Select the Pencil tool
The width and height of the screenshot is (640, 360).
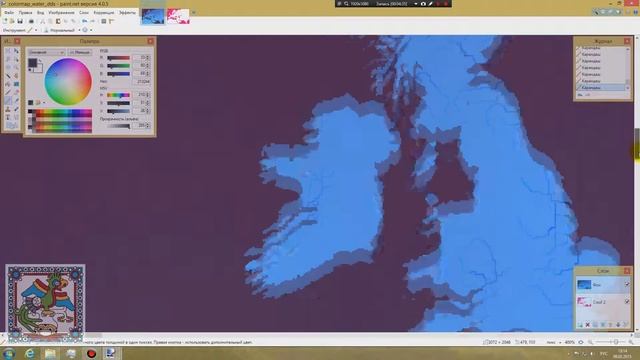(x=8, y=101)
